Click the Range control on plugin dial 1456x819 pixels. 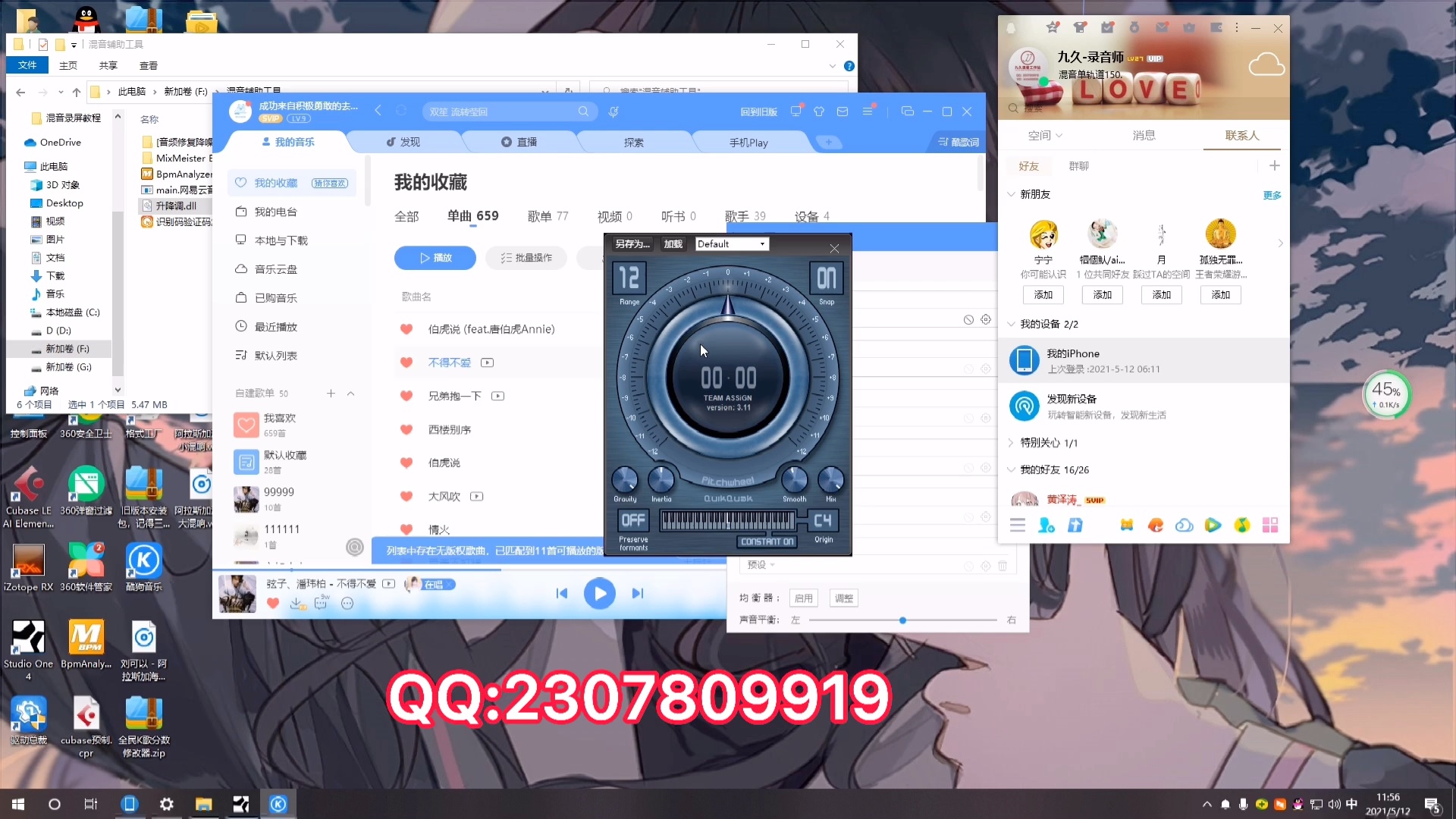click(629, 278)
